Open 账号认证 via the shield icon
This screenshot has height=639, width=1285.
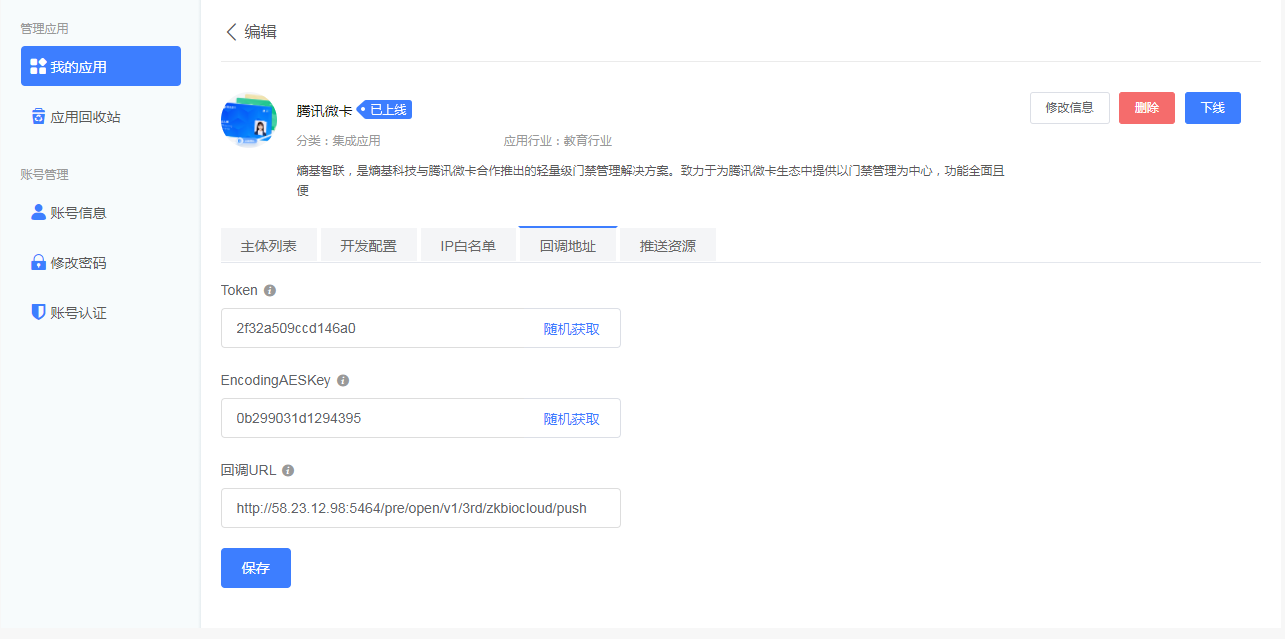click(37, 311)
